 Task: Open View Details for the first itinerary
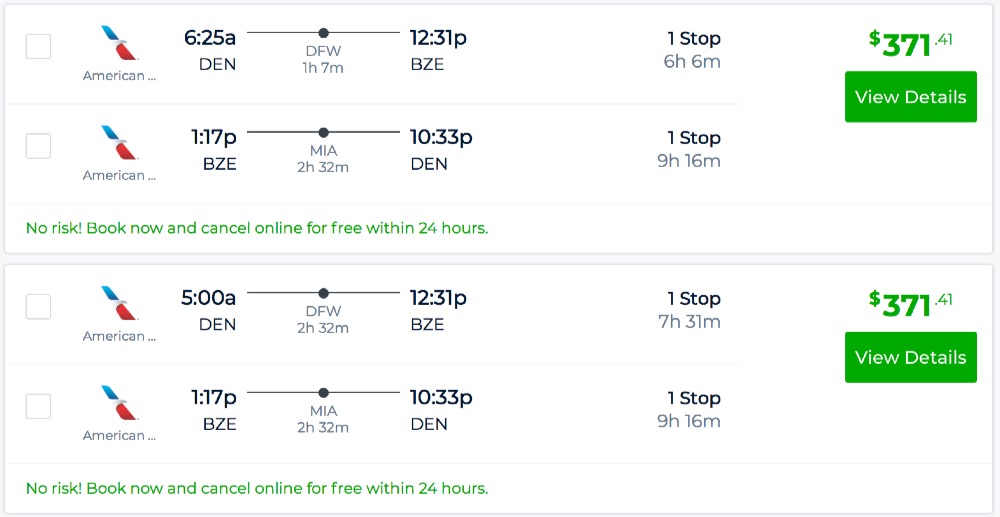pyautogui.click(x=910, y=97)
